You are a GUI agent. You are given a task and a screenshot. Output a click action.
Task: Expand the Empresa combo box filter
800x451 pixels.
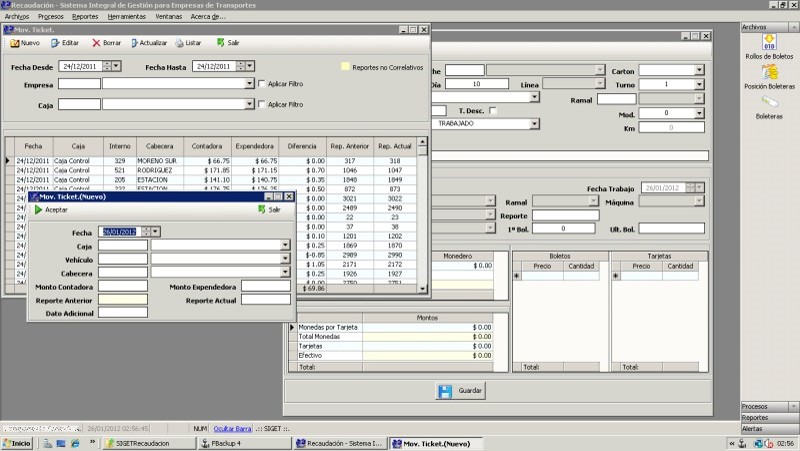(249, 83)
